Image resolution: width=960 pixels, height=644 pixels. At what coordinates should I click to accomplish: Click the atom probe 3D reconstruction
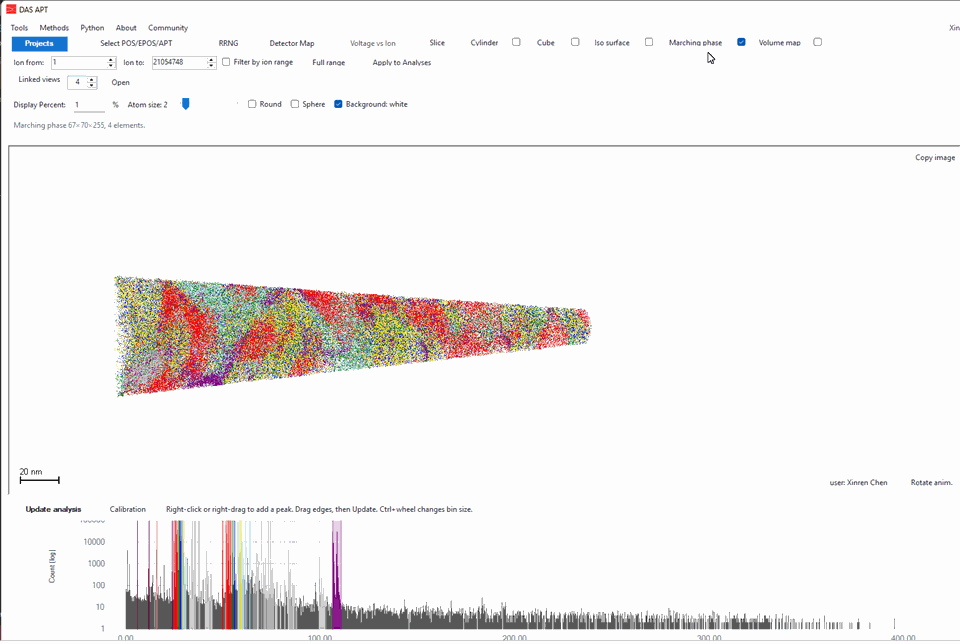point(353,335)
